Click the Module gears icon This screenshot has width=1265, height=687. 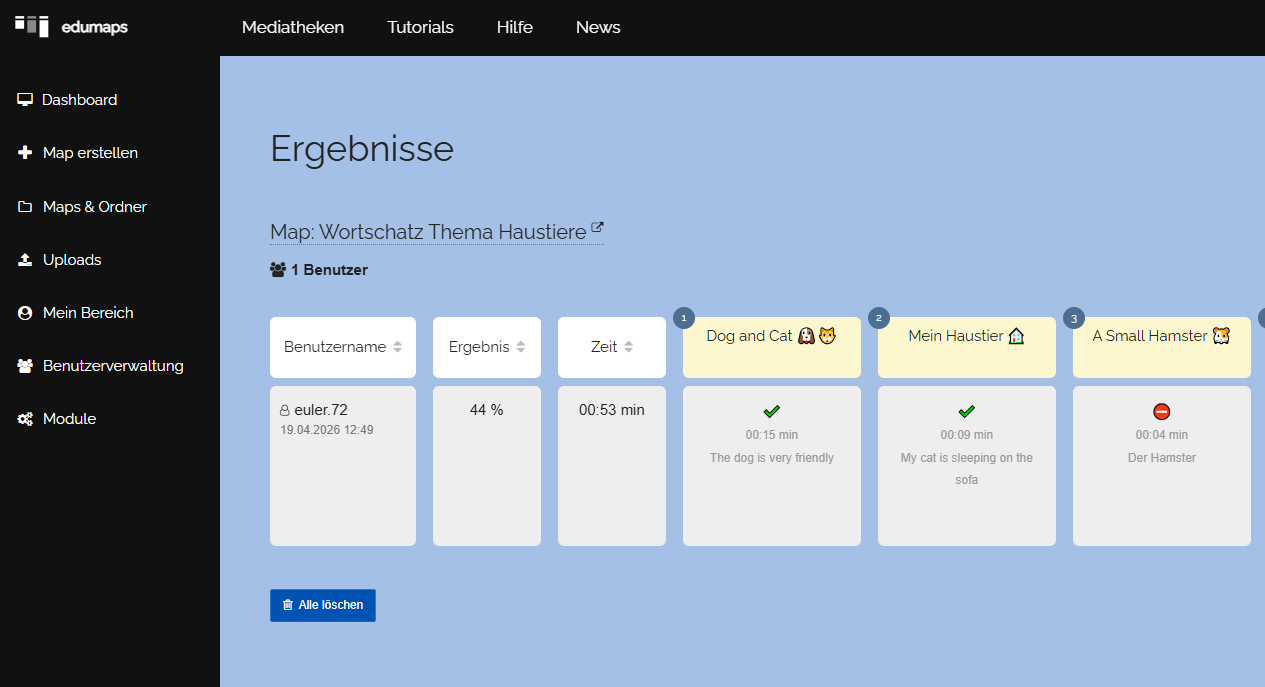(x=25, y=419)
